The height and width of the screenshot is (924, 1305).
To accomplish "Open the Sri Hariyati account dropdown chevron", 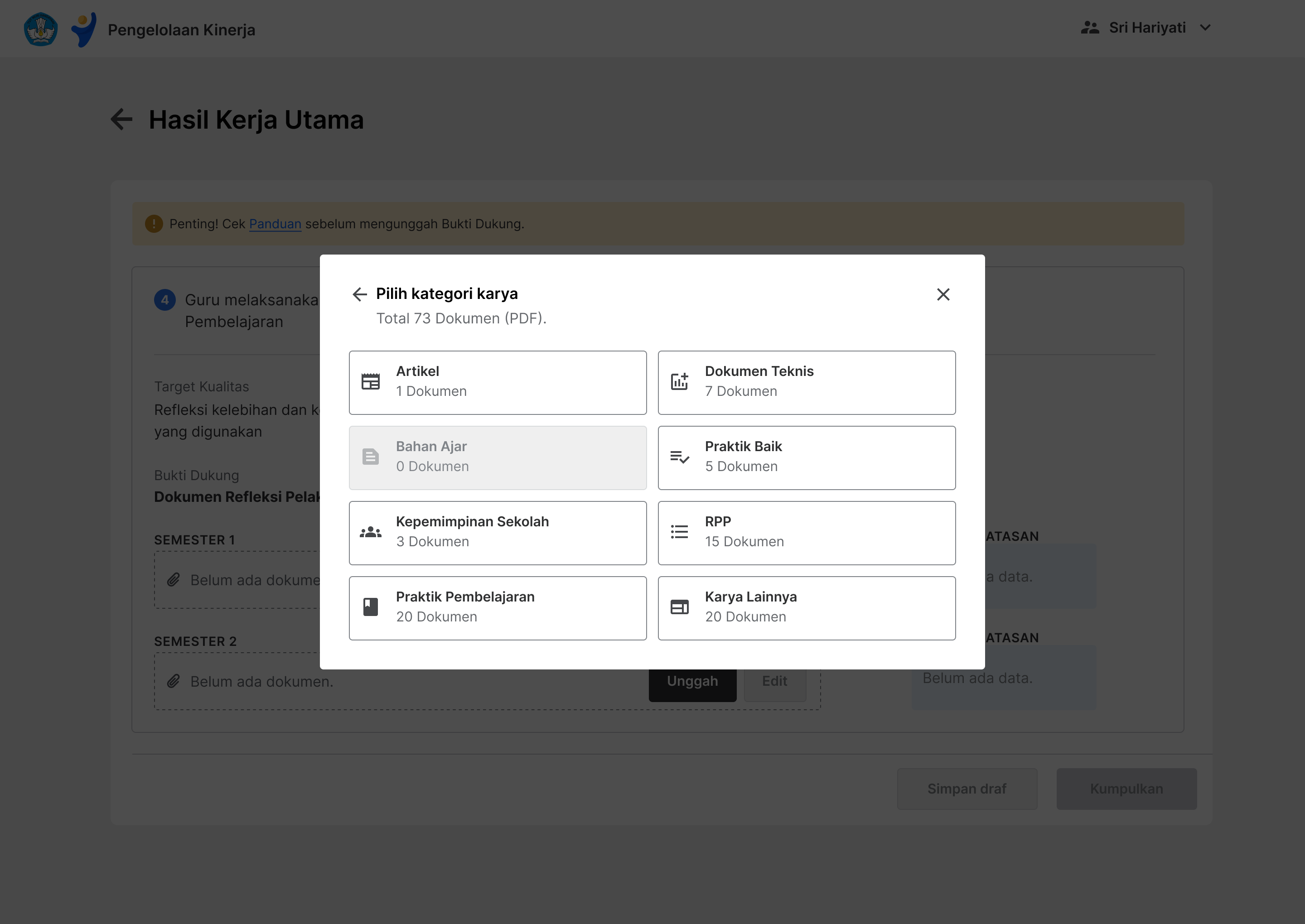I will 1205,27.
